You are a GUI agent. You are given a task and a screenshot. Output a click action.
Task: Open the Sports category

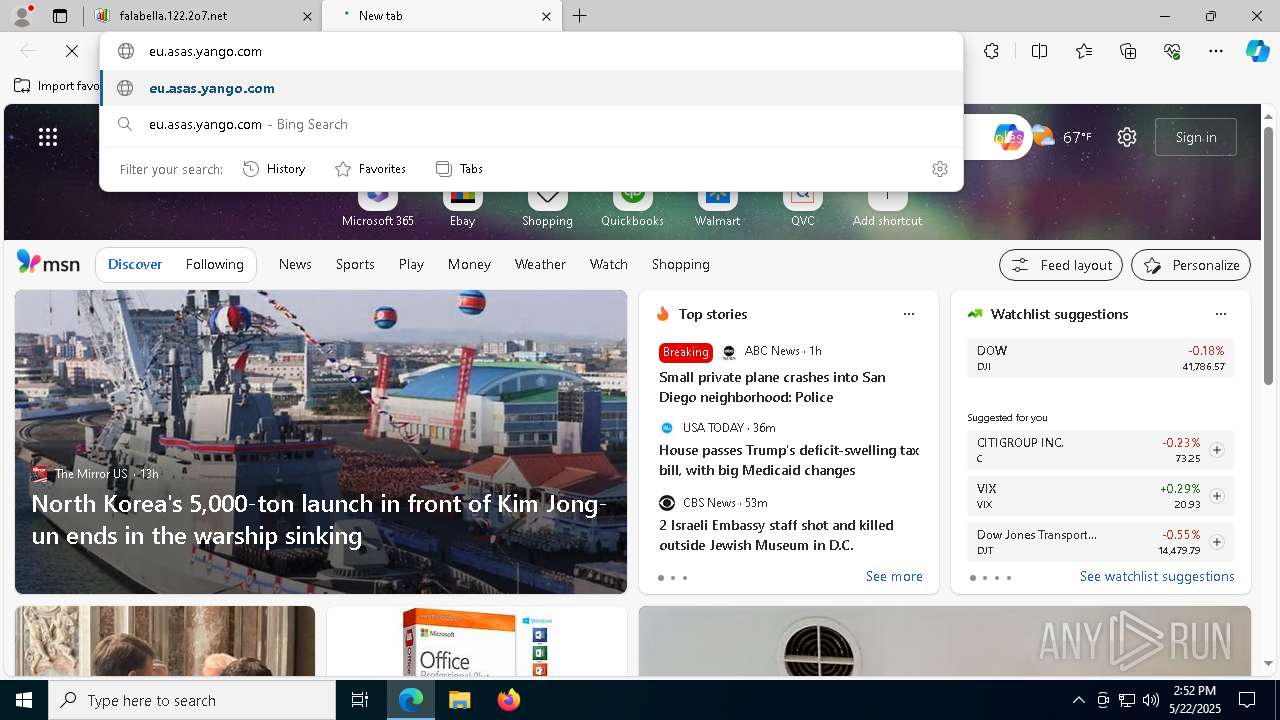(355, 264)
